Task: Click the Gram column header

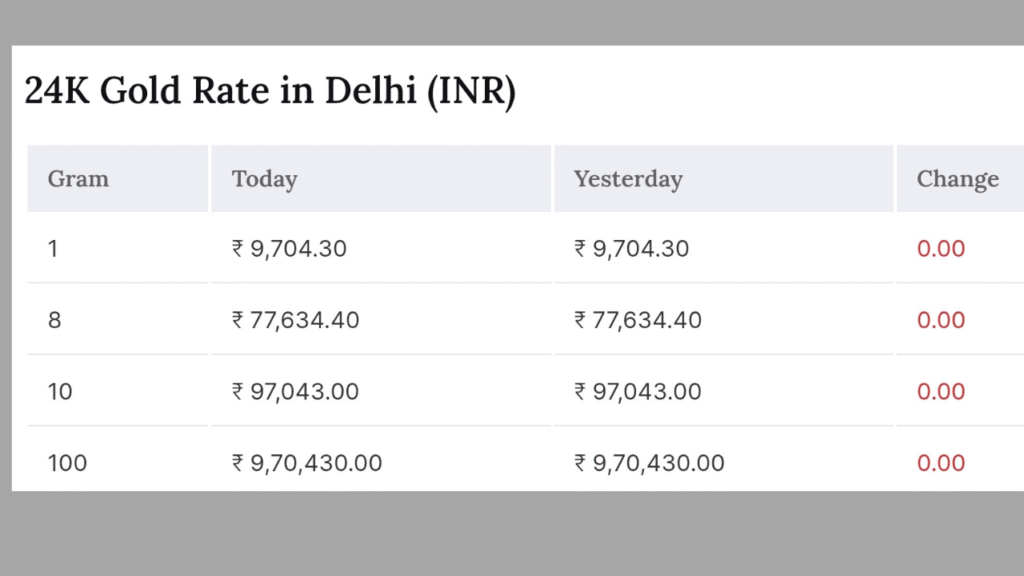Action: click(x=78, y=178)
